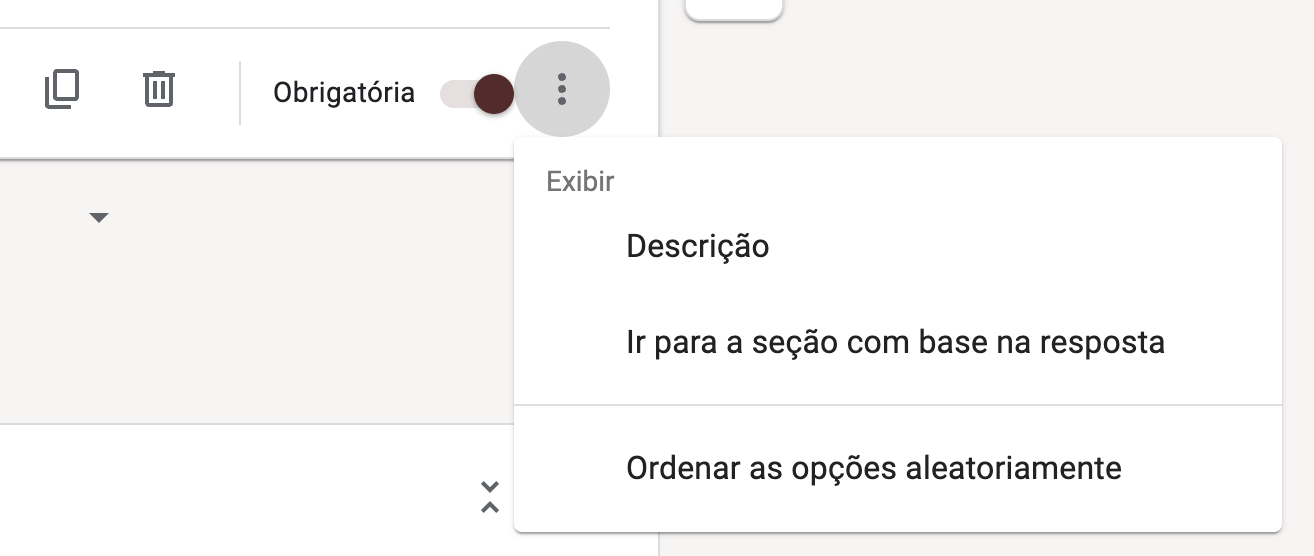Open the small dropdown arrow in the gray section
This screenshot has width=1314, height=556.
98,217
